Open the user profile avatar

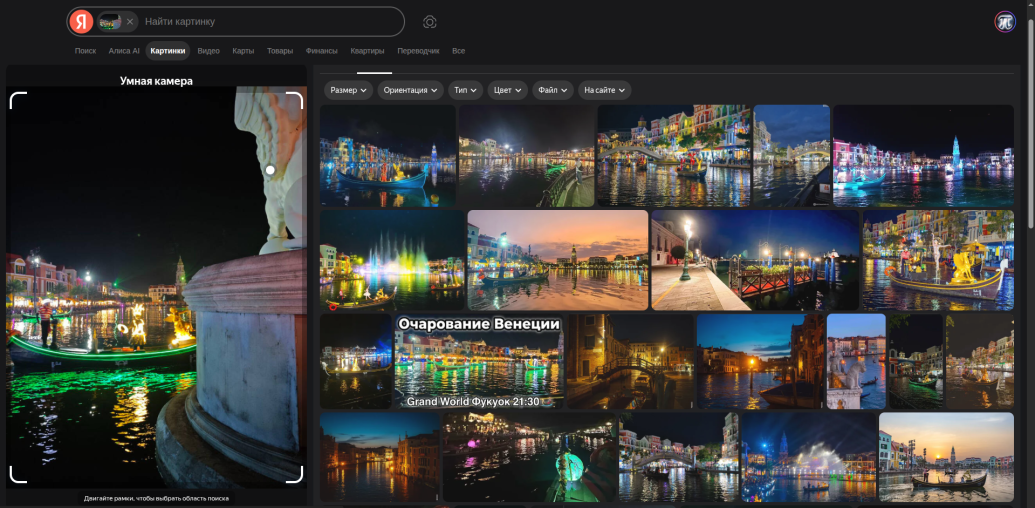click(1005, 22)
